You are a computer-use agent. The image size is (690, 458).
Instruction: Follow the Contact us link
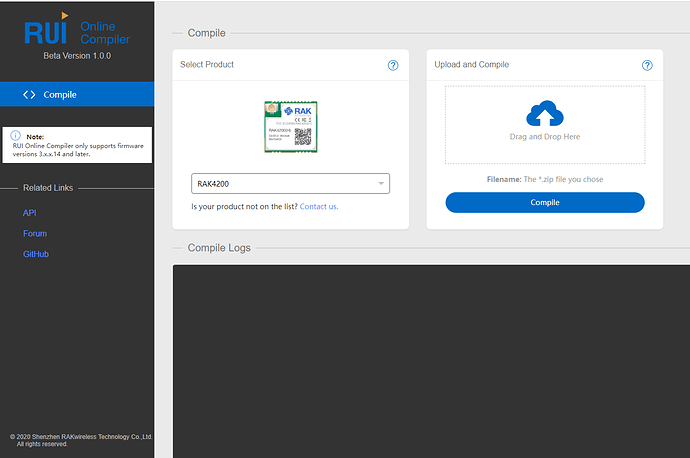click(x=319, y=206)
